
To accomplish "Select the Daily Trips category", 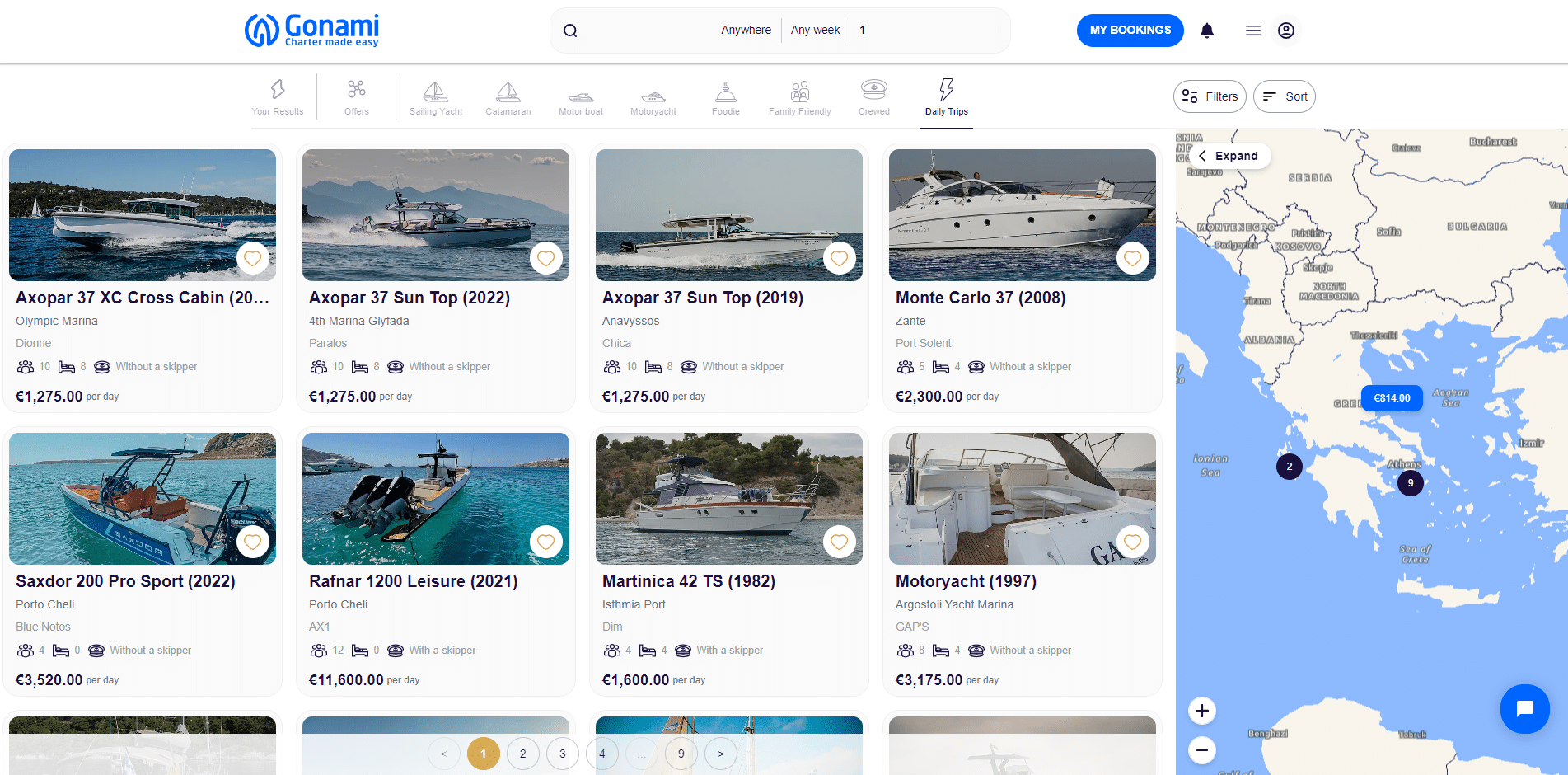I will tap(947, 97).
